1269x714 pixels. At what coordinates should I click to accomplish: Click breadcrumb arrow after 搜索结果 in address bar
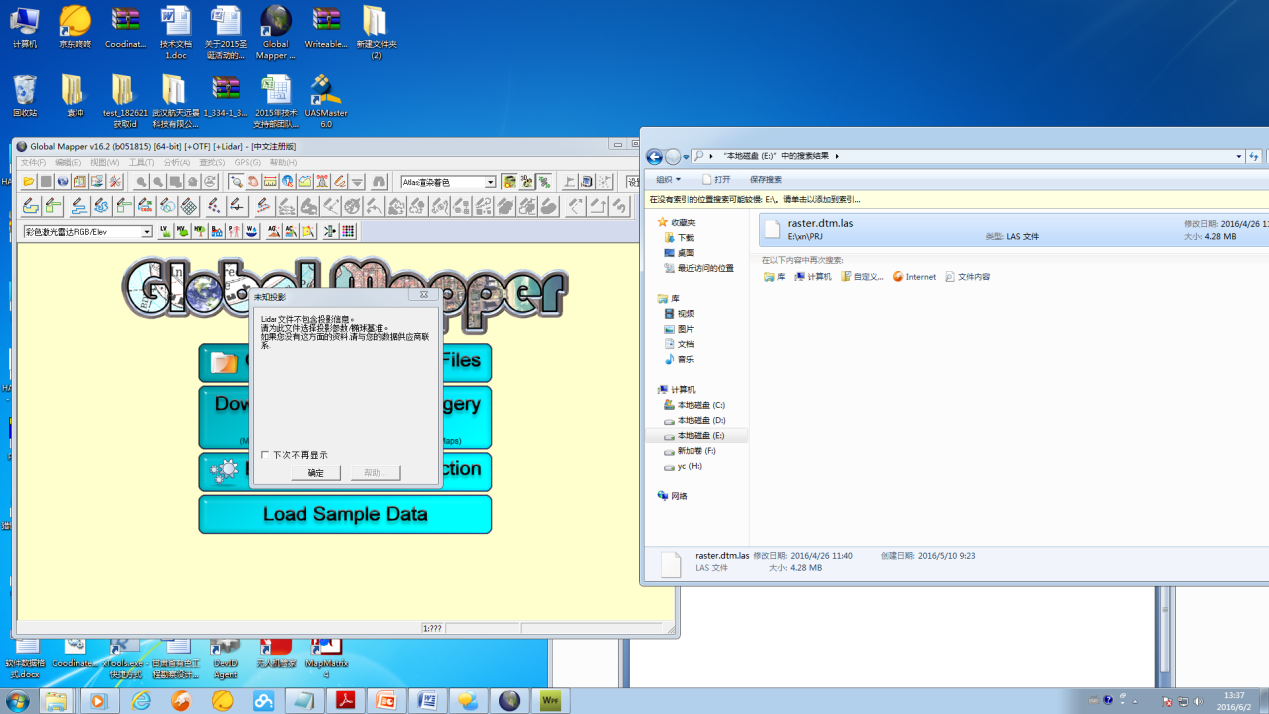(x=837, y=156)
